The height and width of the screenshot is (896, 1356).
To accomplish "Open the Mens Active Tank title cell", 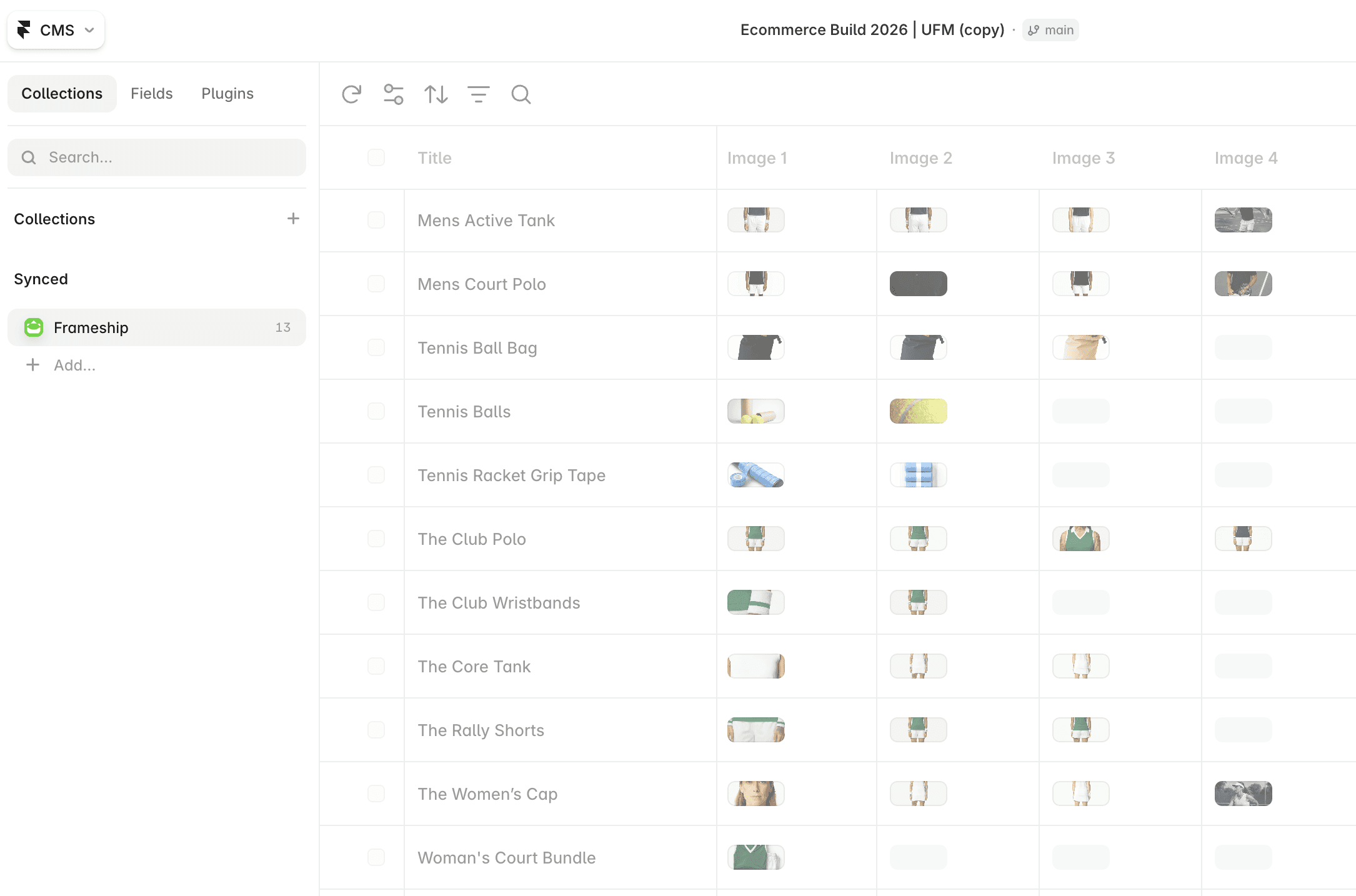I will 561,221.
